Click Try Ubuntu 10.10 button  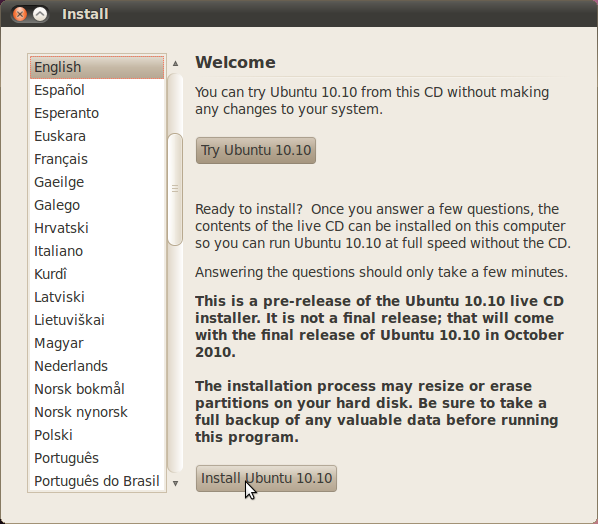point(256,150)
